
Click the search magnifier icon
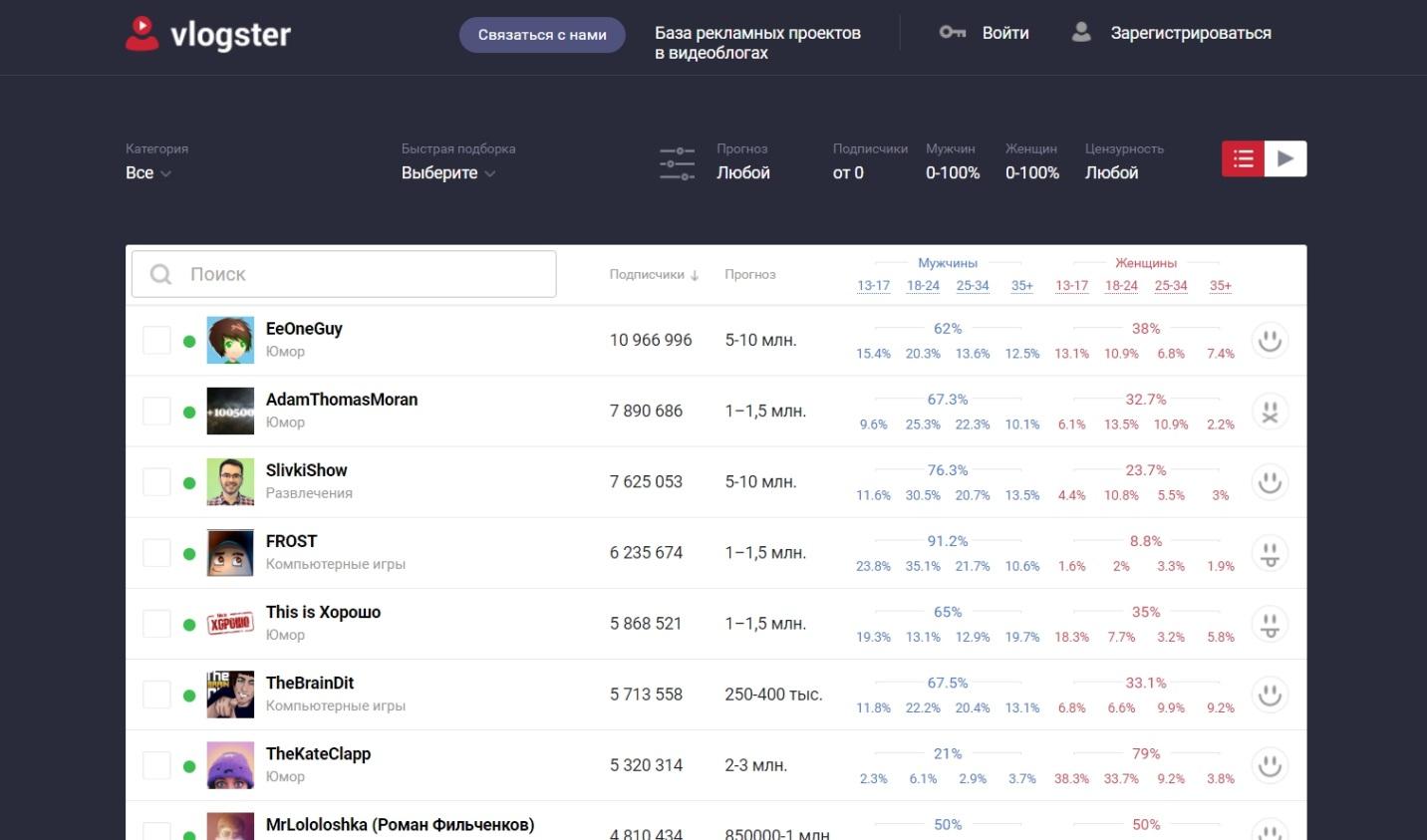pyautogui.click(x=160, y=274)
